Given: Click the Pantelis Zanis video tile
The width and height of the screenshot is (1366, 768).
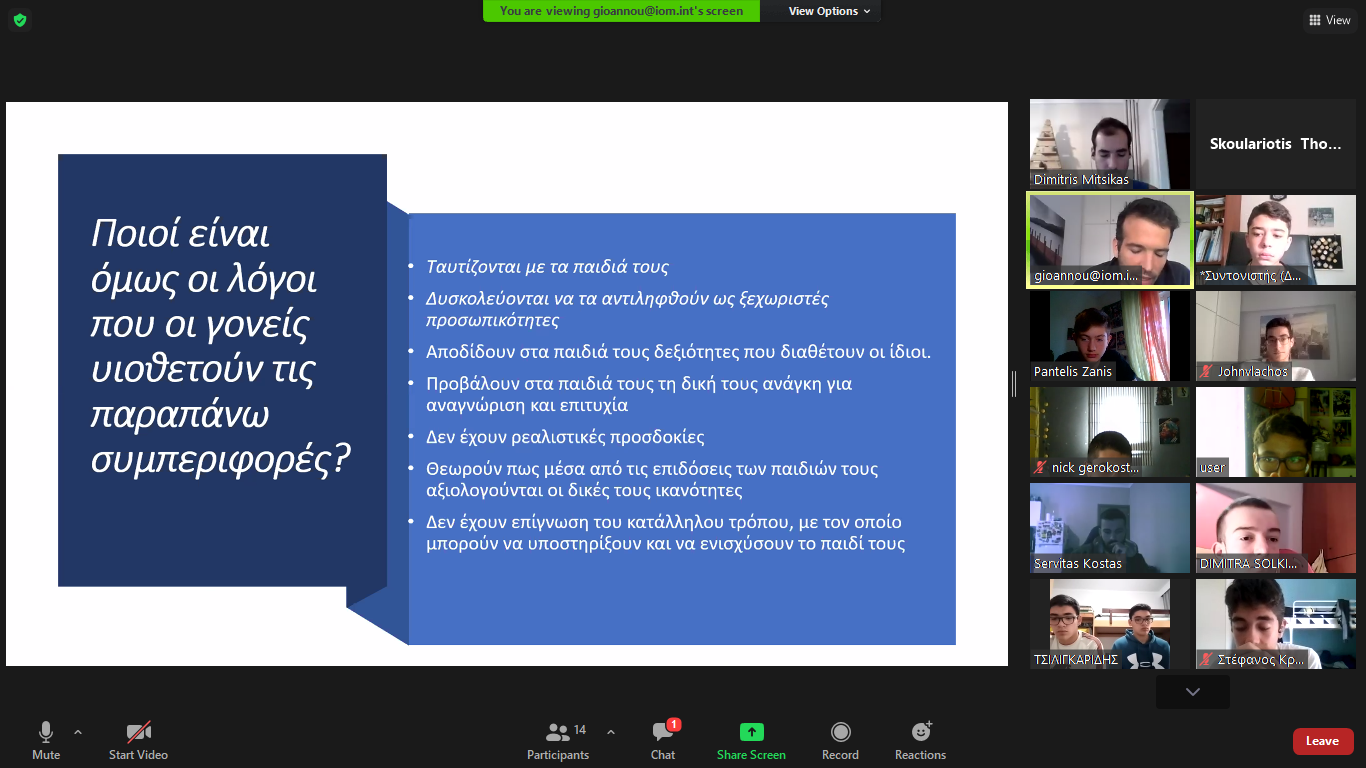Looking at the screenshot, I should (1110, 336).
